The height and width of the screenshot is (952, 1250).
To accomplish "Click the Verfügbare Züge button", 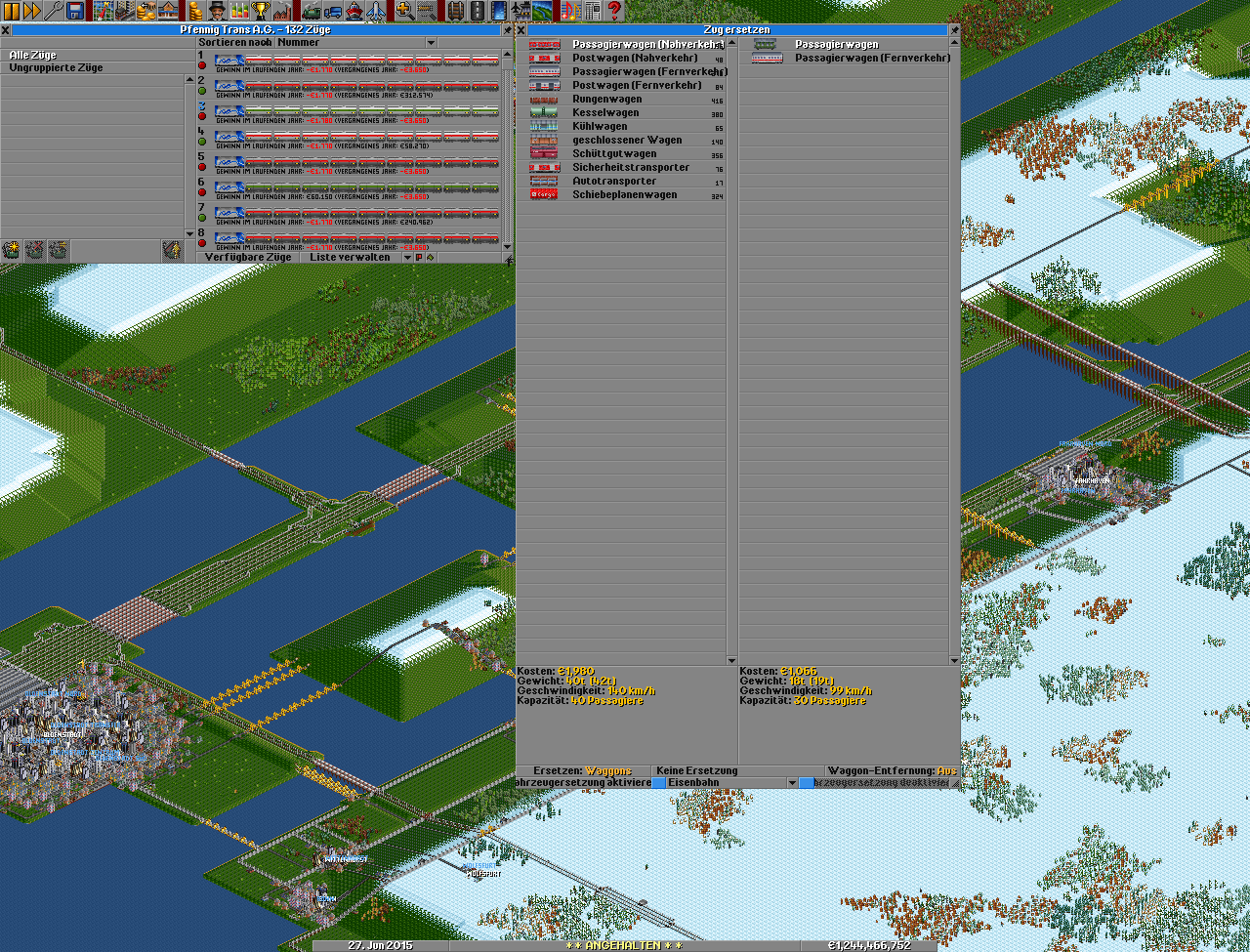I will coord(248,258).
